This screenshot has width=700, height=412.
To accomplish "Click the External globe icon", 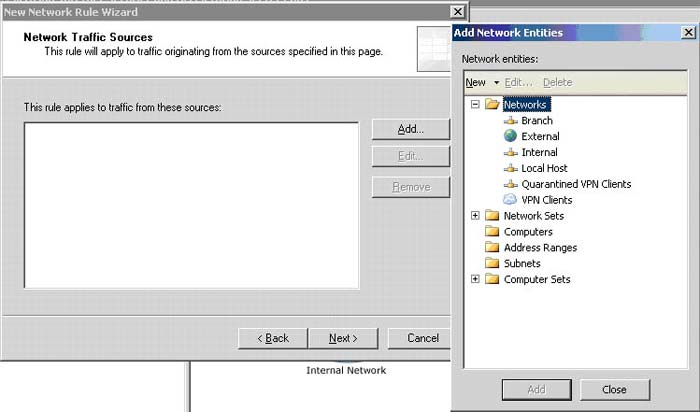I will click(x=510, y=136).
